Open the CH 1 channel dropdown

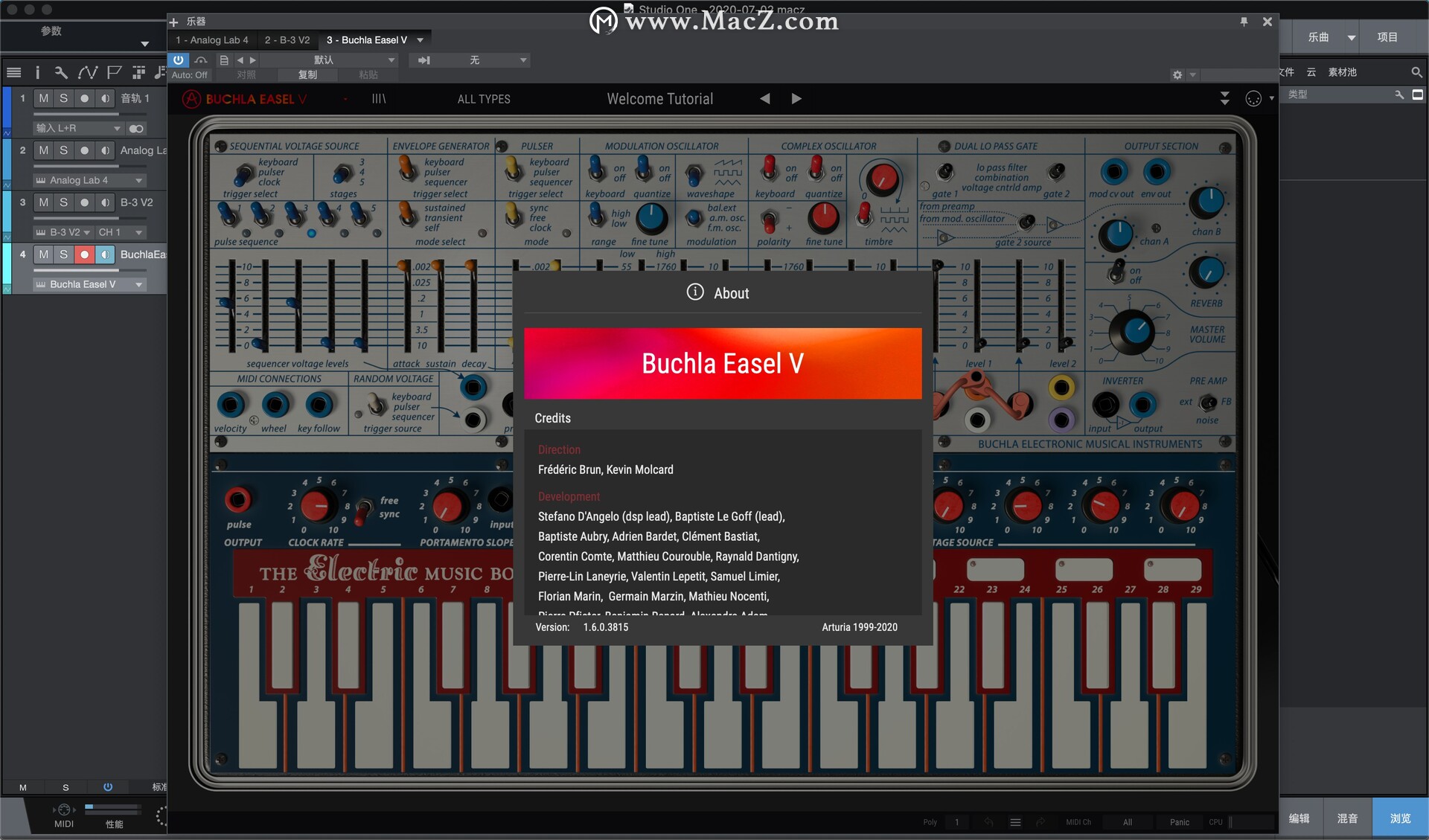[120, 232]
